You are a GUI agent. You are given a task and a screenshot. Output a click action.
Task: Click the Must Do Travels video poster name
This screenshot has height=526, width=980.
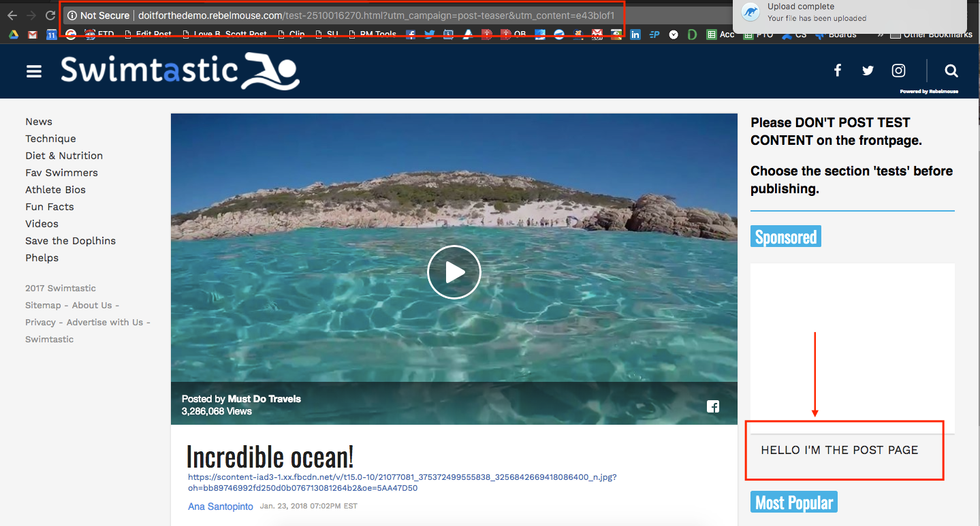tap(264, 399)
